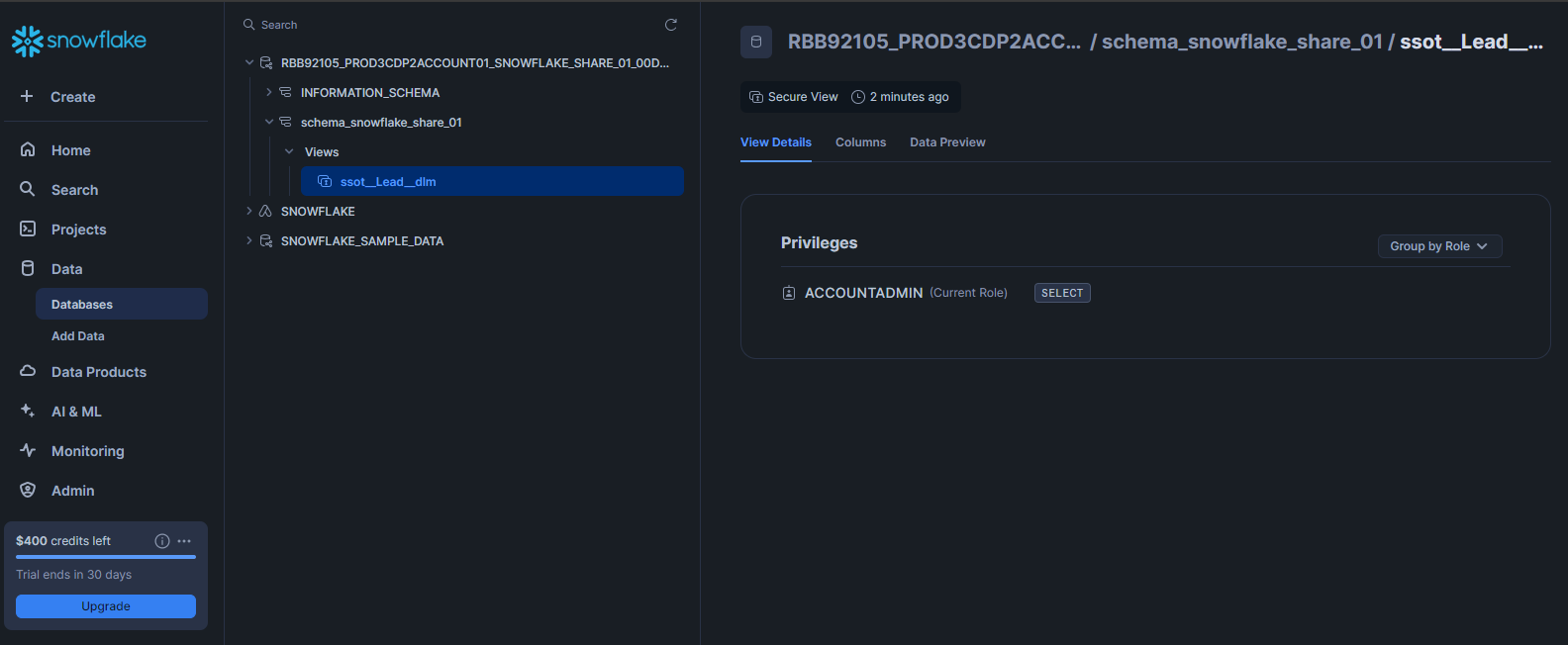Refresh the database object tree
Screen dimensions: 1568x645
671,25
